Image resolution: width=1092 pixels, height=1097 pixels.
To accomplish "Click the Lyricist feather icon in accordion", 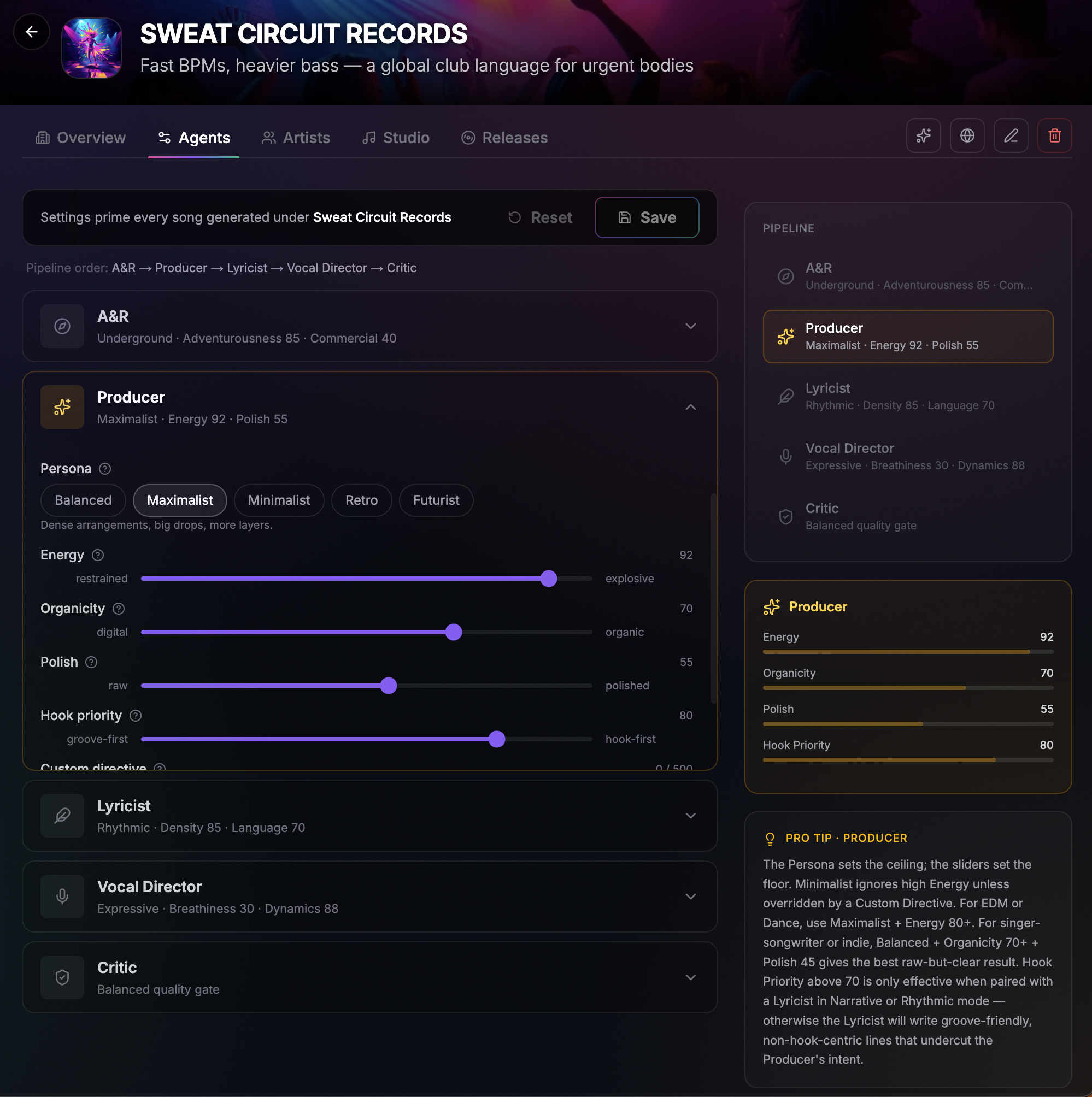I will pyautogui.click(x=62, y=815).
